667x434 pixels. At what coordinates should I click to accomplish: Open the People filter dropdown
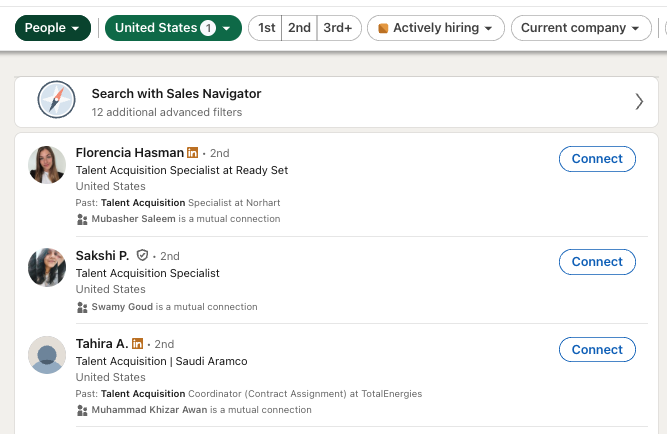tap(53, 28)
